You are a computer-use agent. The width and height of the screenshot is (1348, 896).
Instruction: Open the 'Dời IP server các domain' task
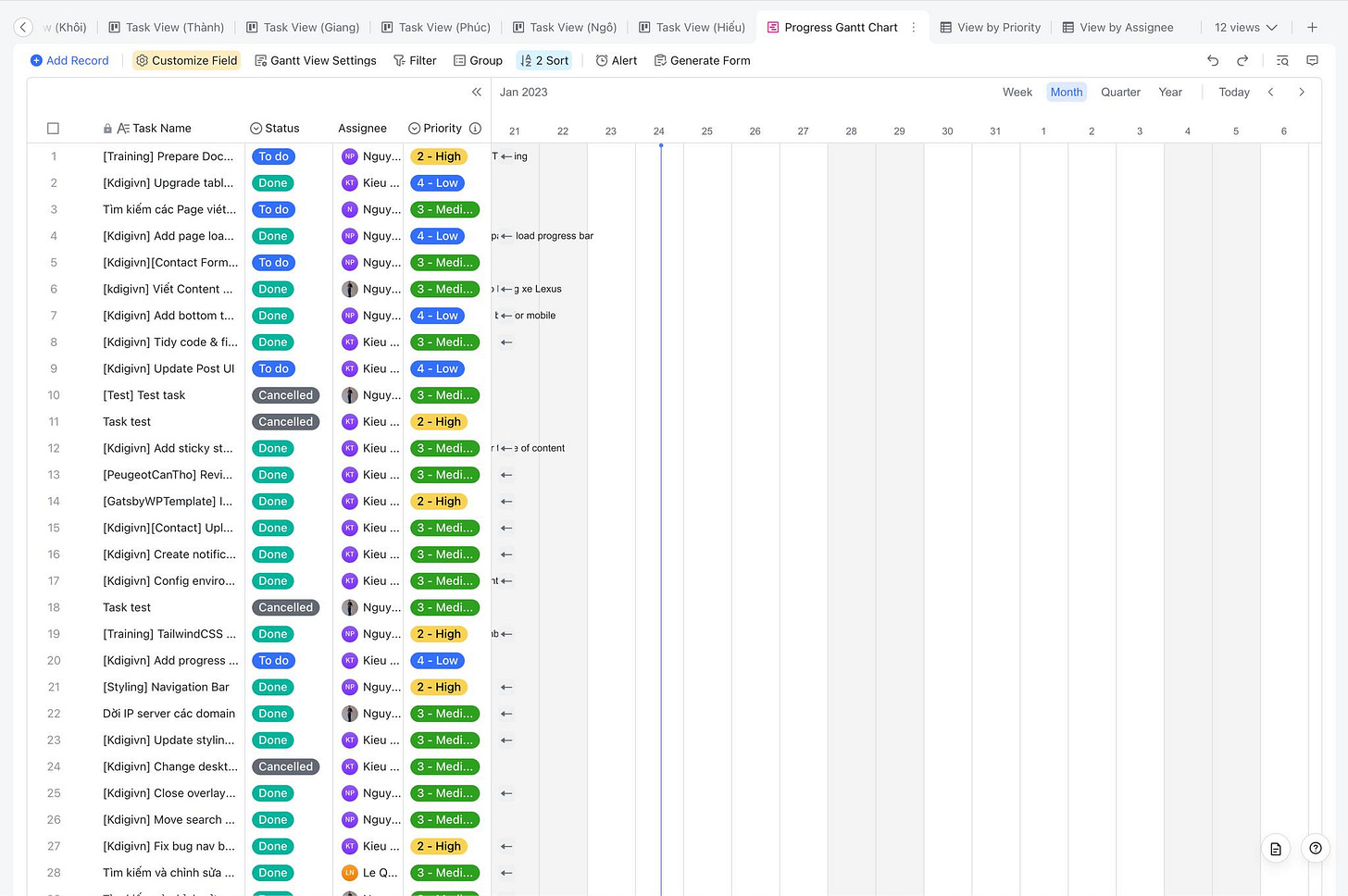tap(168, 714)
